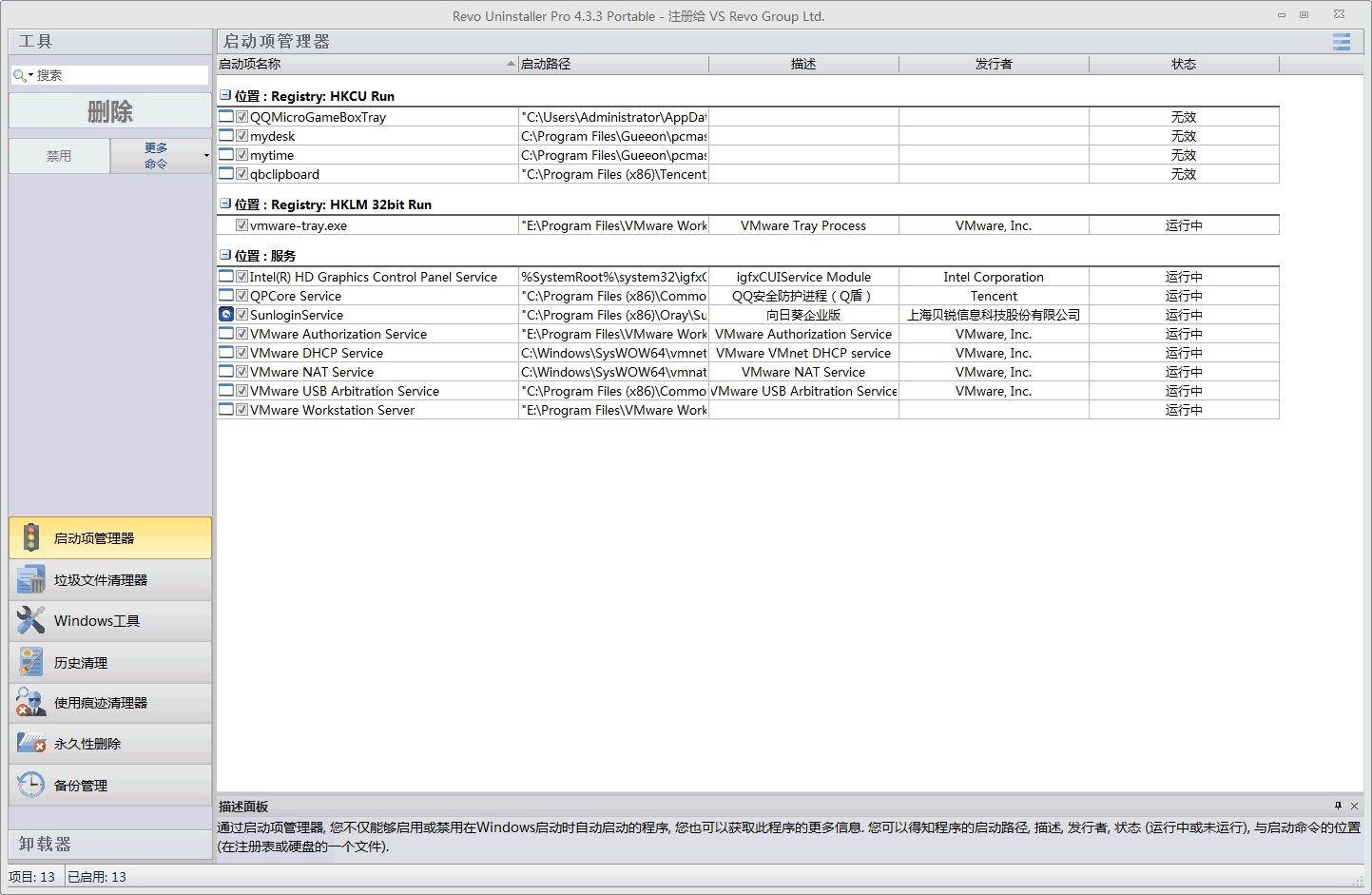Switch to the 卸载器 panel tab
This screenshot has height=895, width=1372.
click(x=109, y=844)
